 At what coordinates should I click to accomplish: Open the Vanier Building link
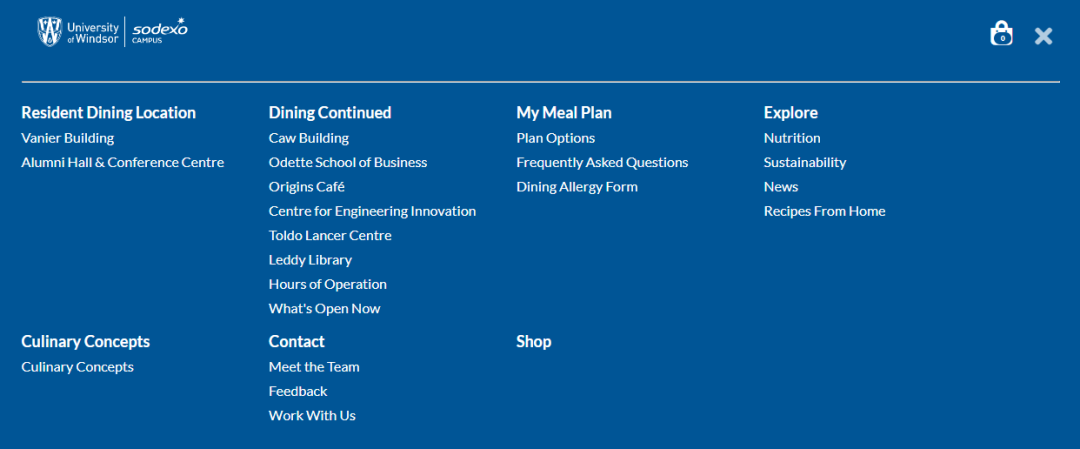[x=68, y=138]
